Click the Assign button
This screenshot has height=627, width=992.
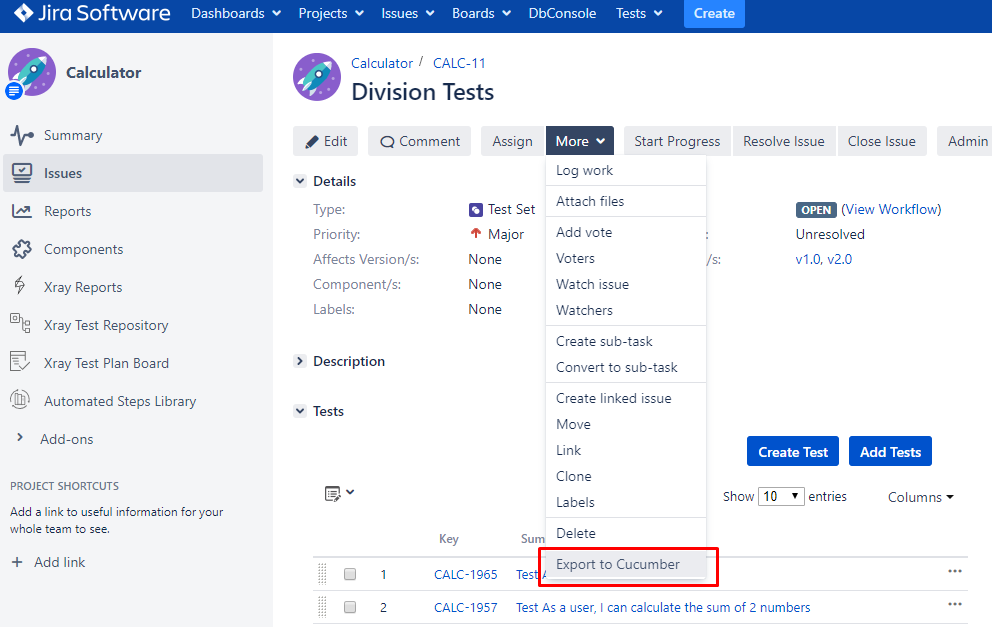pos(512,141)
